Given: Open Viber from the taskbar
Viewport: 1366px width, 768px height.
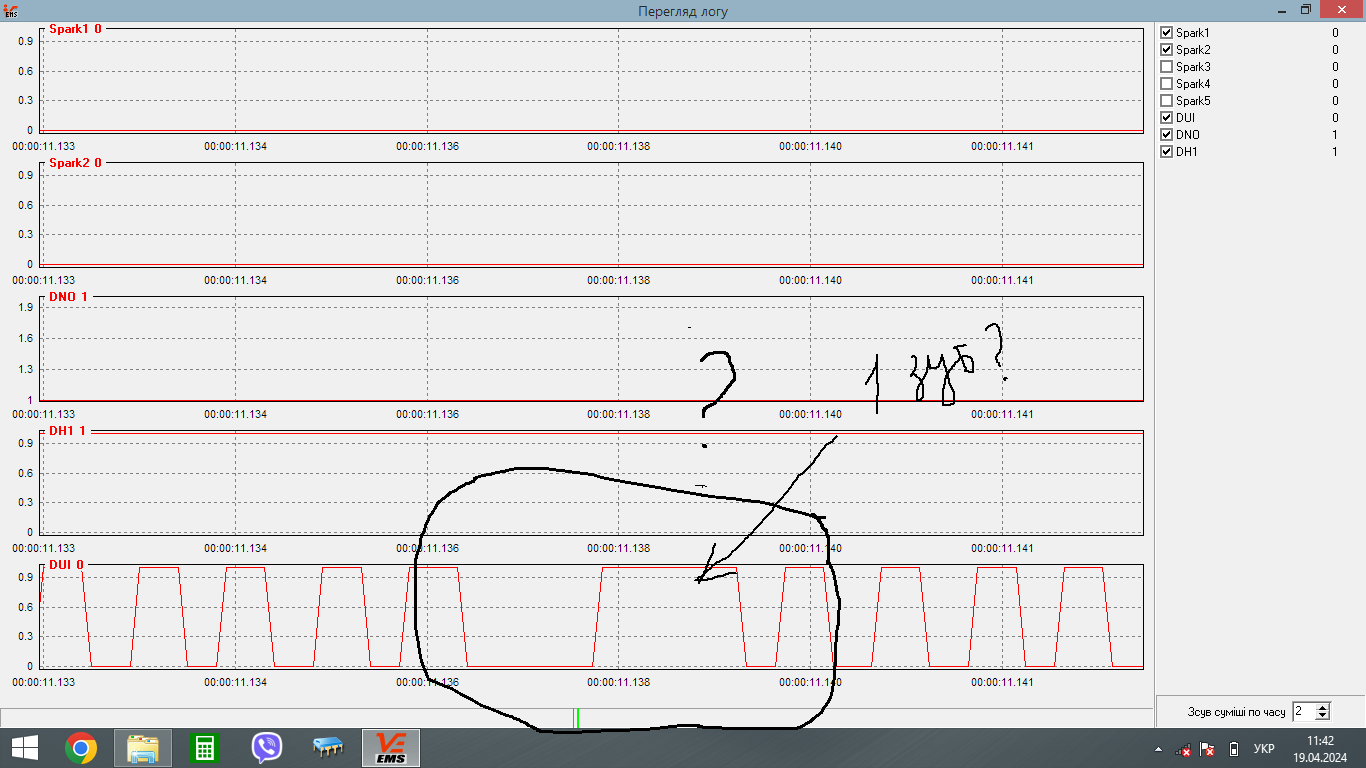Looking at the screenshot, I should (x=267, y=748).
